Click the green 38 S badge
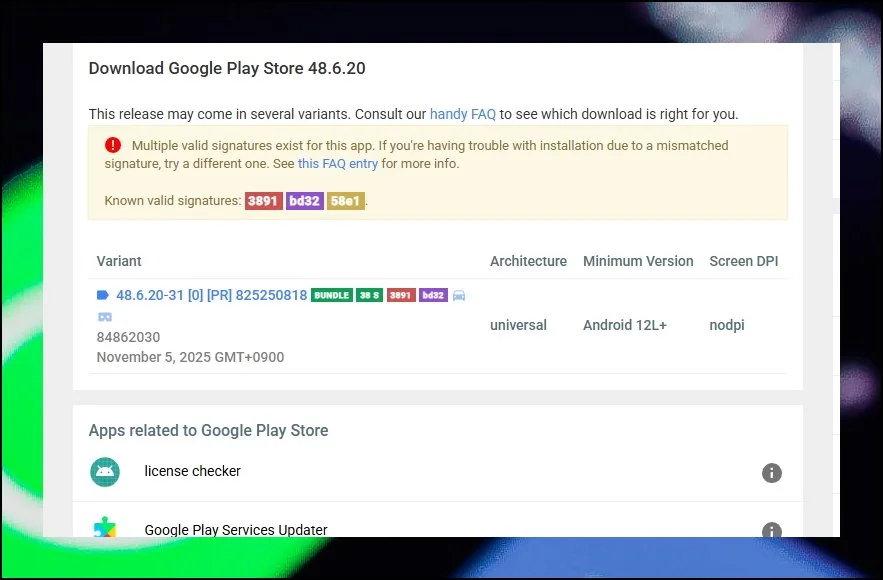The width and height of the screenshot is (883, 580). pos(369,295)
